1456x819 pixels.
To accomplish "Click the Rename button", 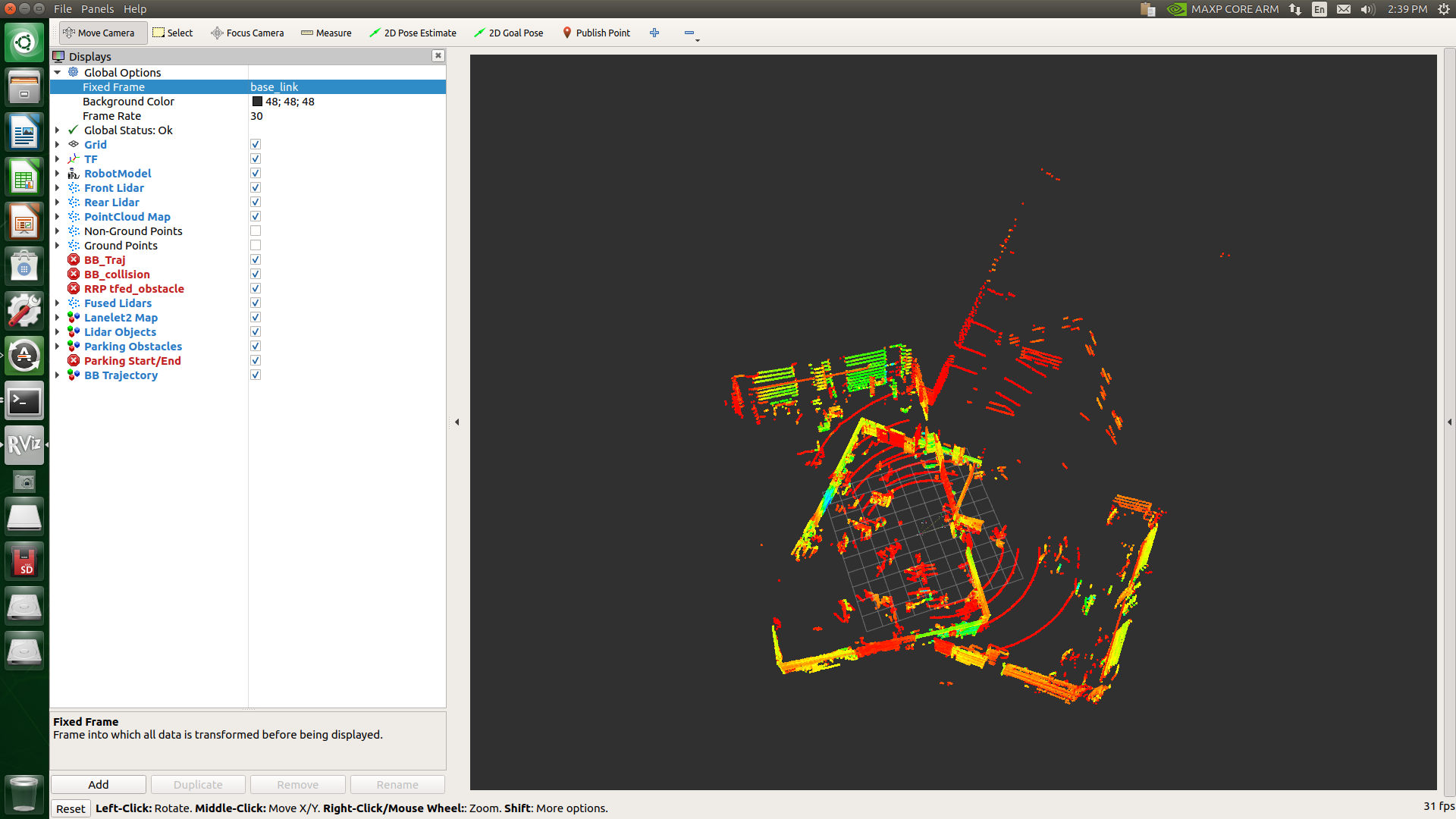I will tap(397, 784).
